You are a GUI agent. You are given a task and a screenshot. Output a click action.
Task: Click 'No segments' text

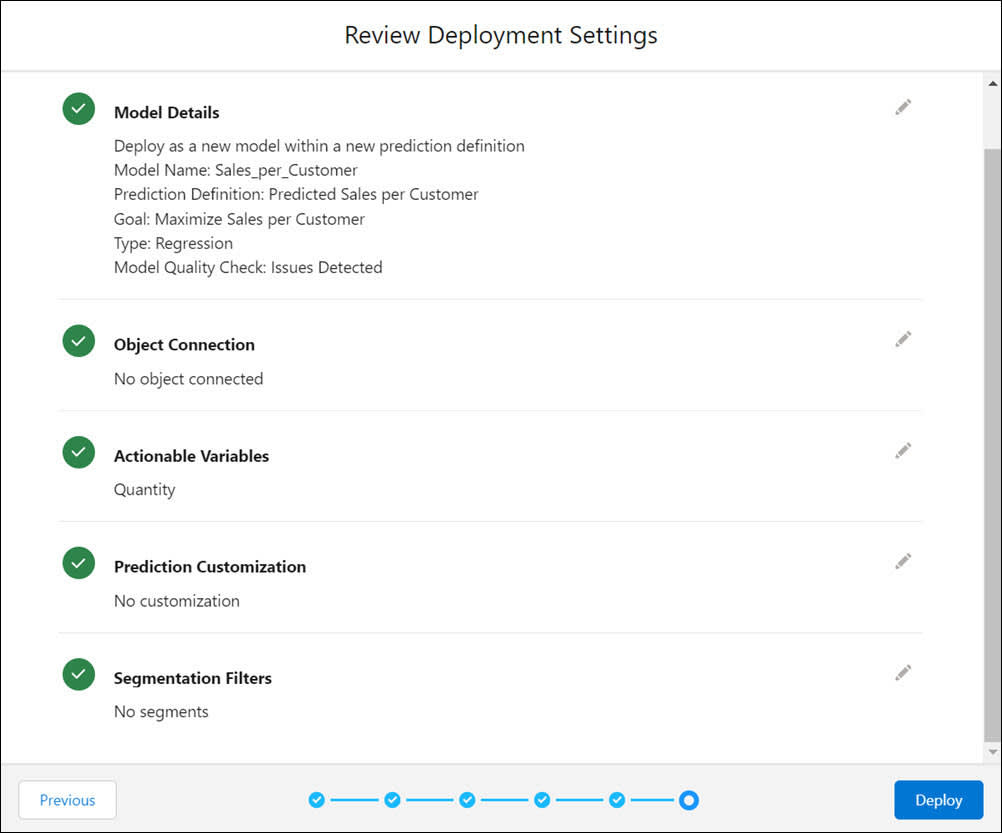point(161,712)
